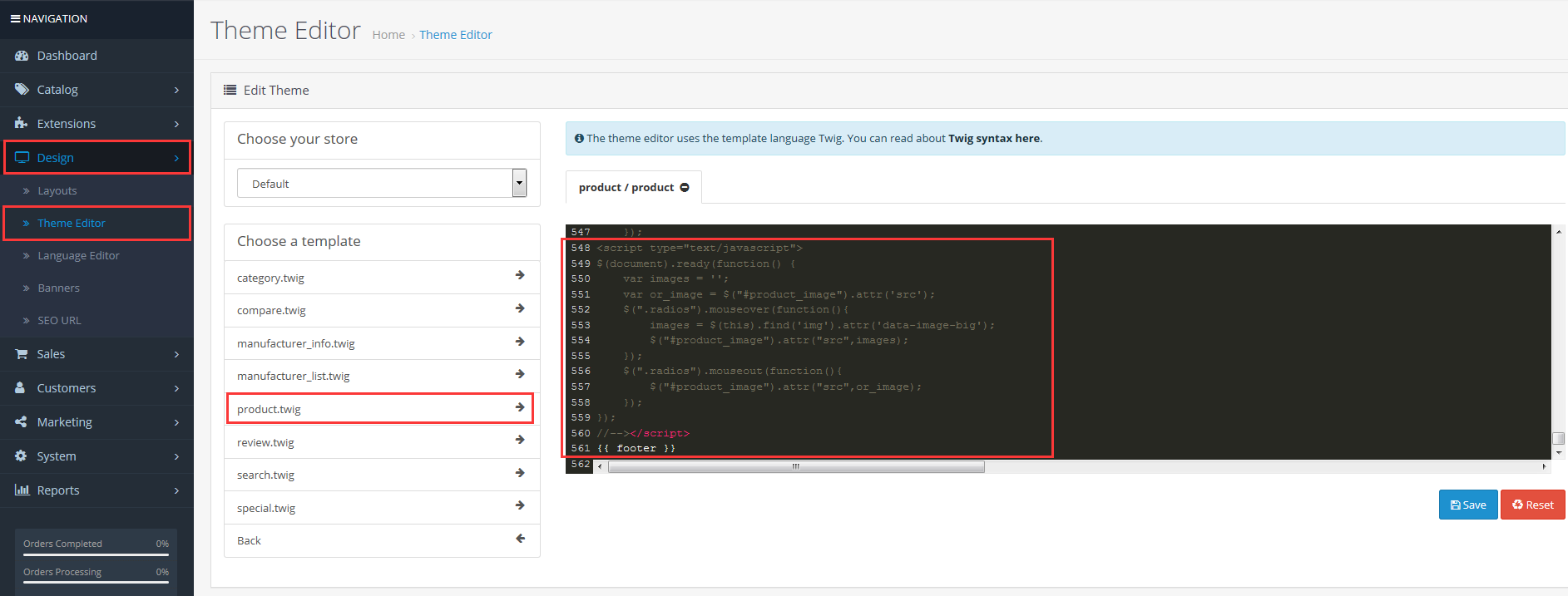Click the code editor horizontal scrollbar thumb
Screen dimensions: 1568x596
tap(796, 466)
